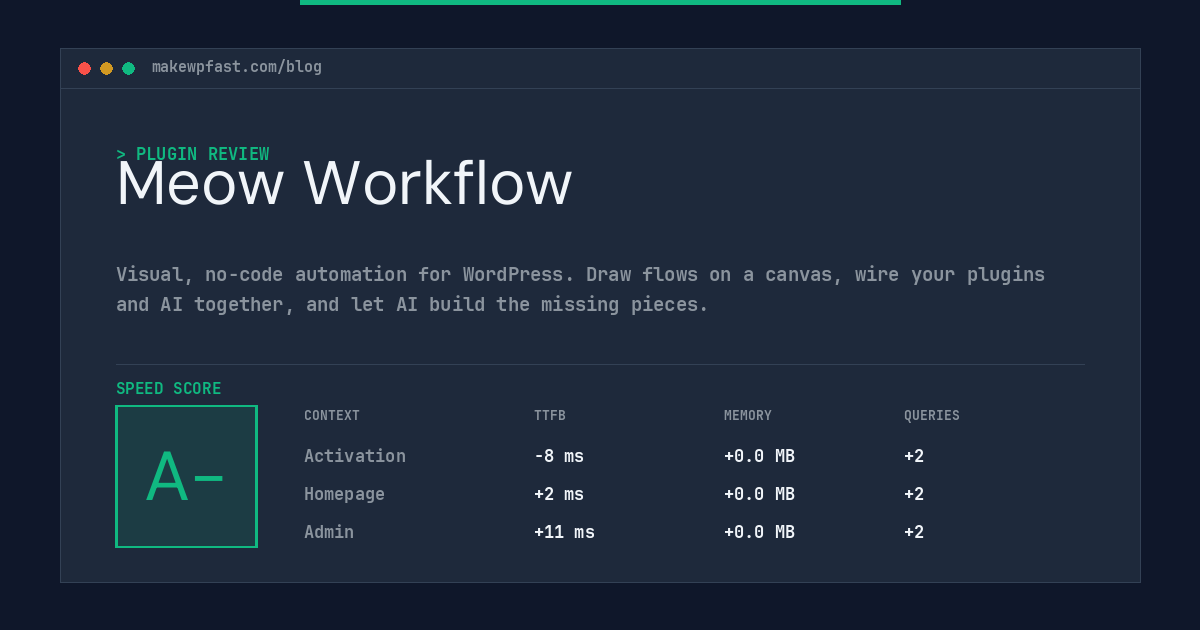Click the +11 ms TTFB value
This screenshot has width=1200, height=630.
(x=564, y=532)
